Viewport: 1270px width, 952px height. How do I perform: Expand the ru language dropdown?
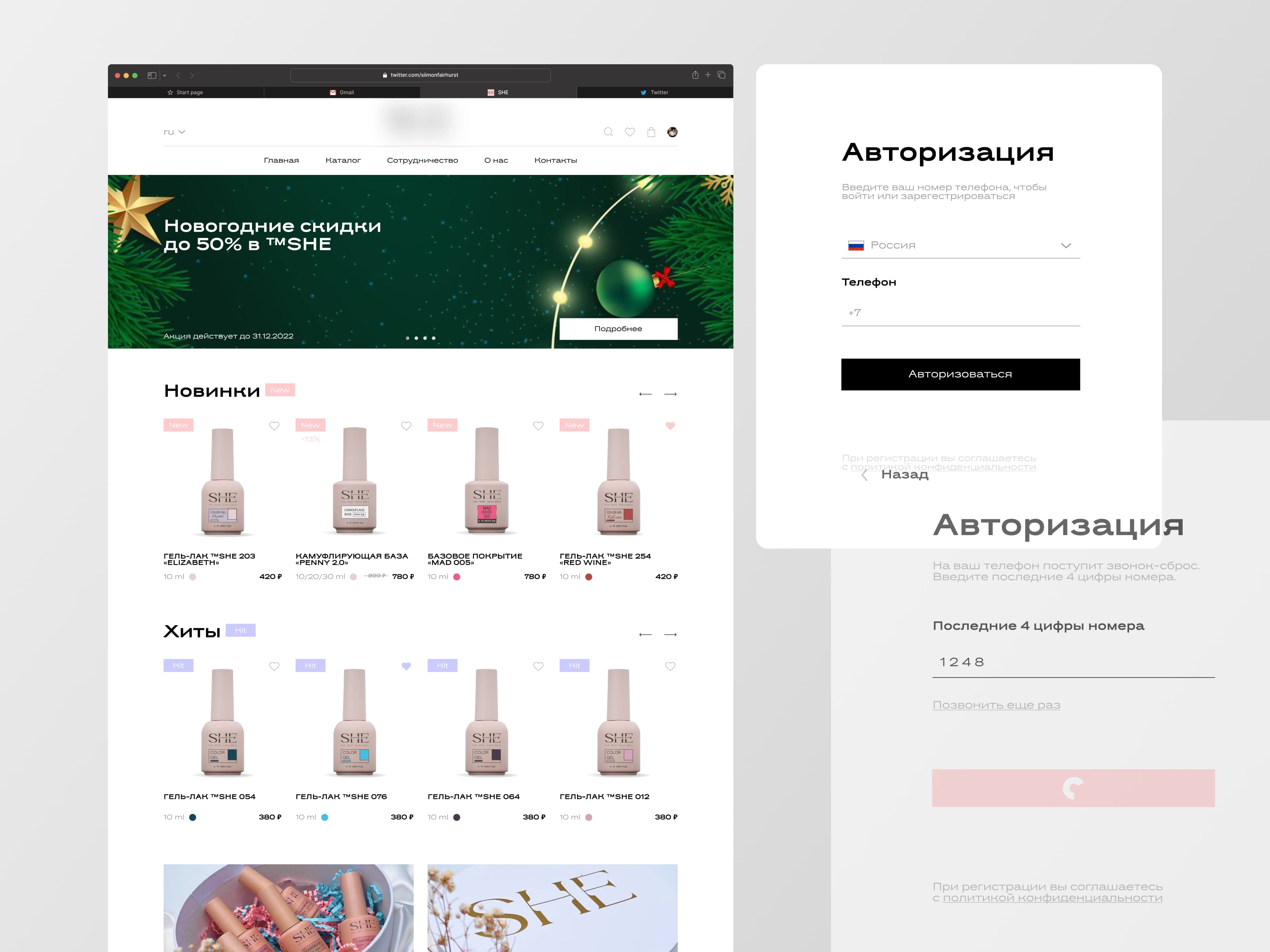(174, 132)
